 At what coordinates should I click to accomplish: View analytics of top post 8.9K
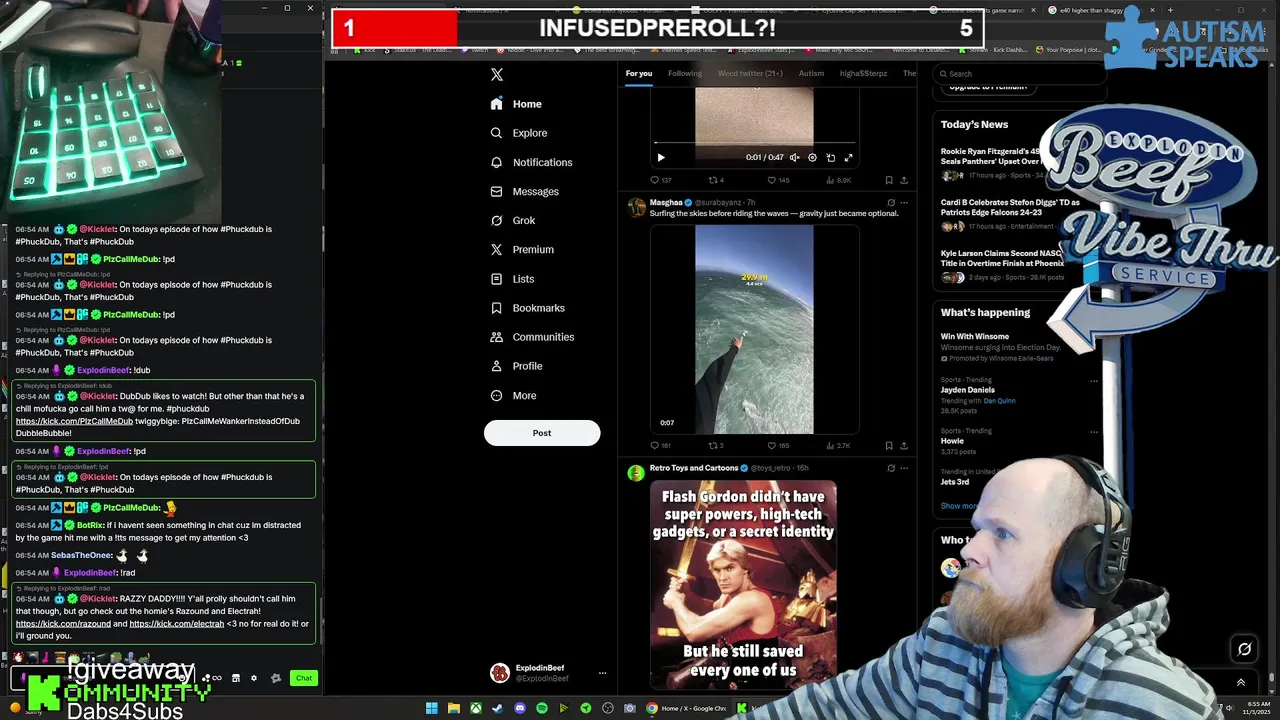tap(839, 180)
